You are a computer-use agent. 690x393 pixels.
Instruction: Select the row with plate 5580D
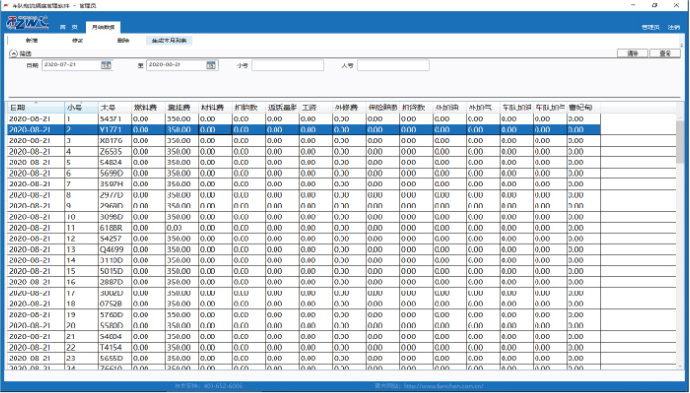pyautogui.click(x=304, y=326)
